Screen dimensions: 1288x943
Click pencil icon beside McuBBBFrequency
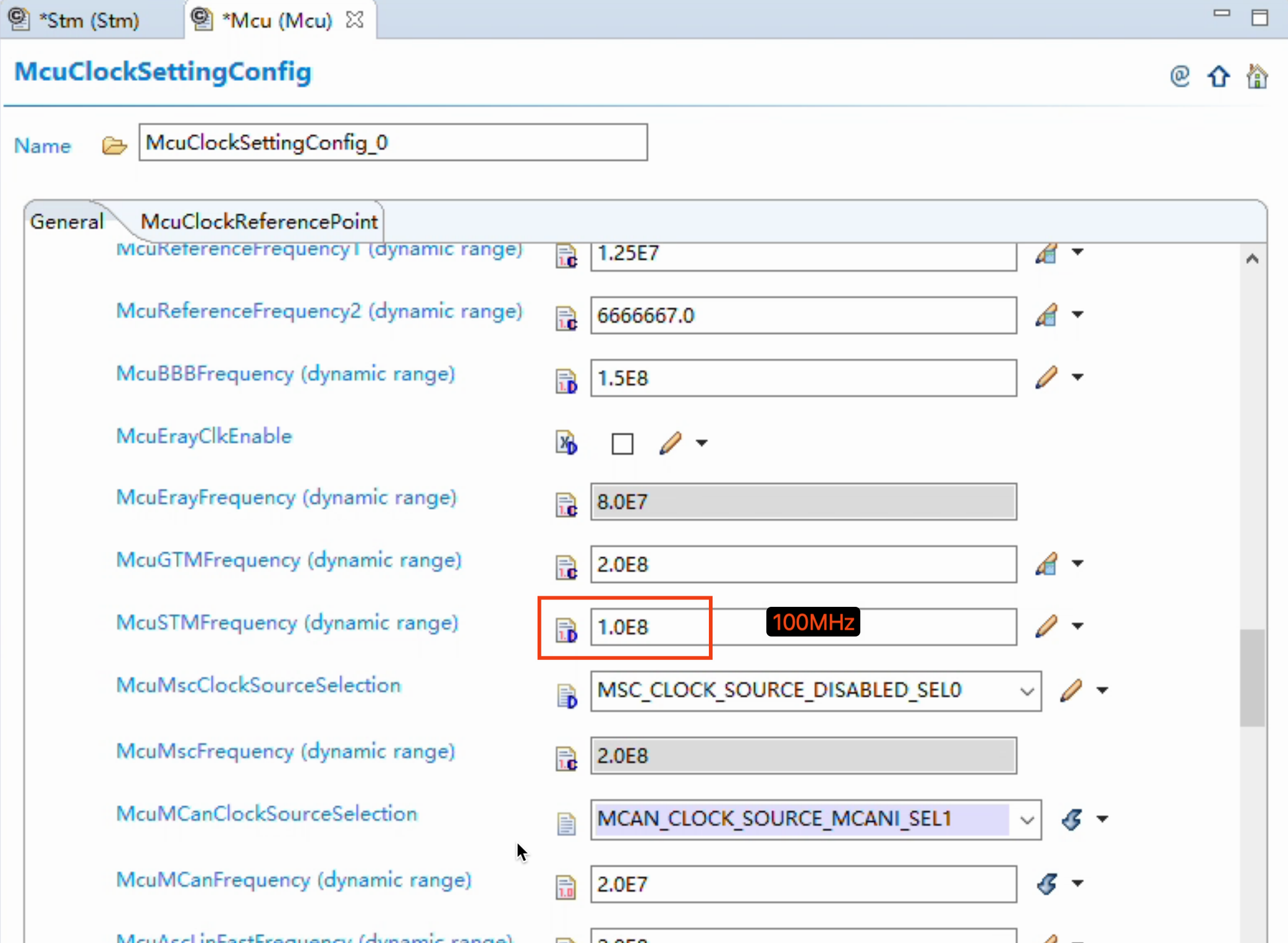coord(1046,377)
